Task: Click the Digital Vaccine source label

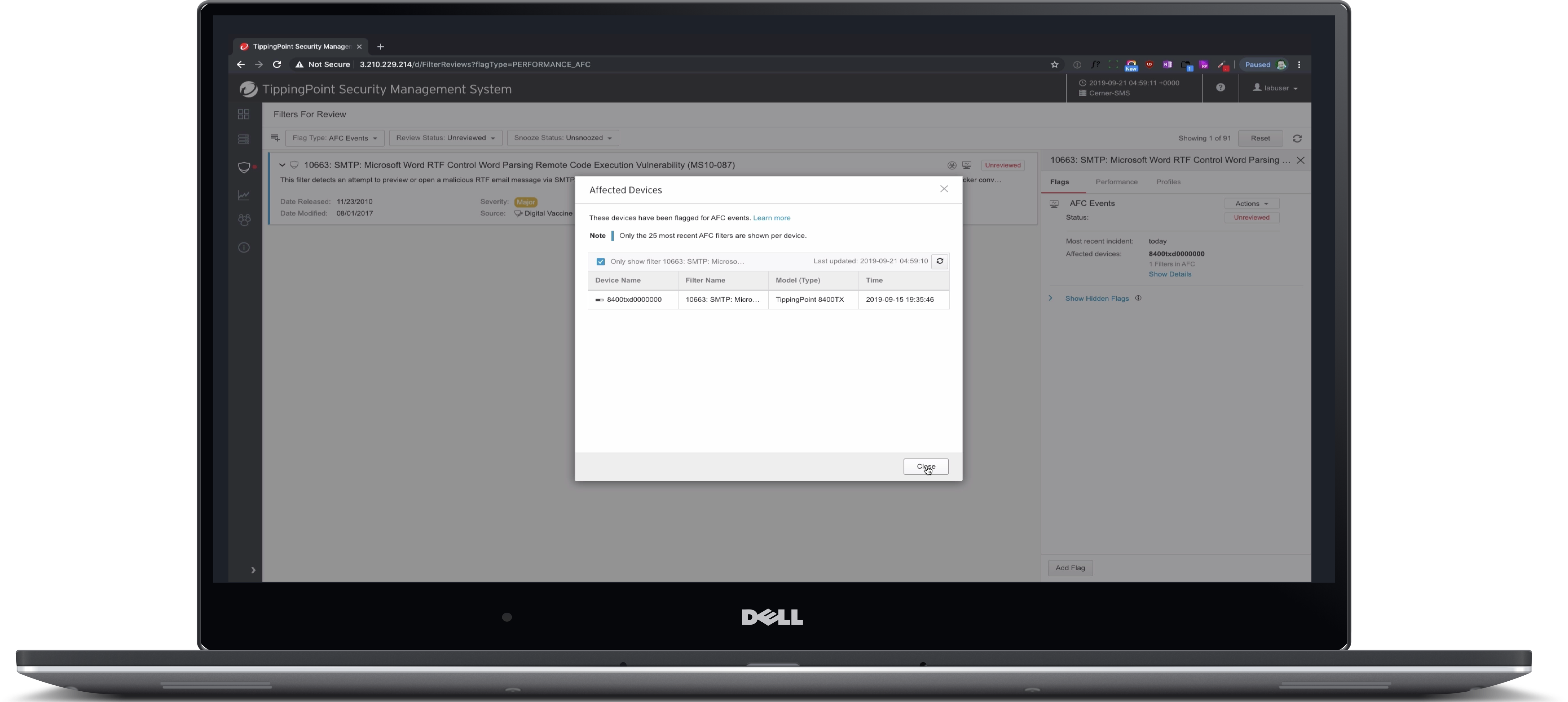Action: click(x=543, y=214)
